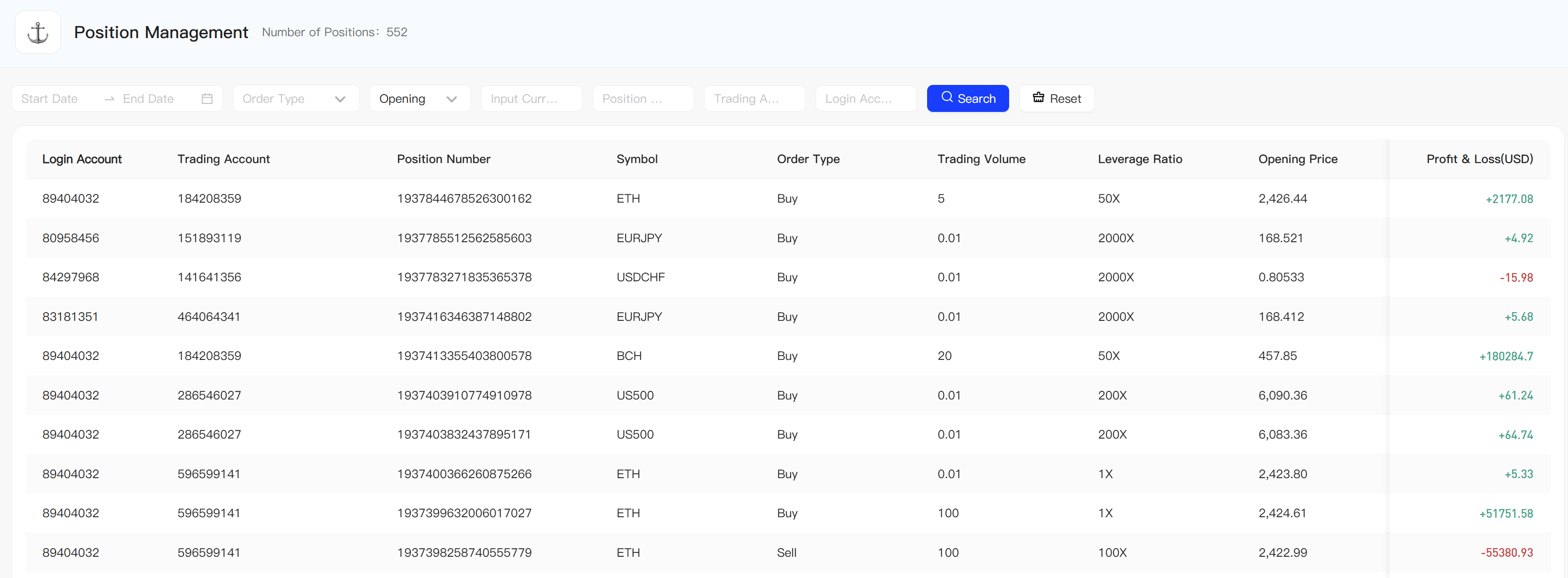Image resolution: width=1568 pixels, height=578 pixels.
Task: Click the USDCHF symbol cell
Action: [x=640, y=277]
